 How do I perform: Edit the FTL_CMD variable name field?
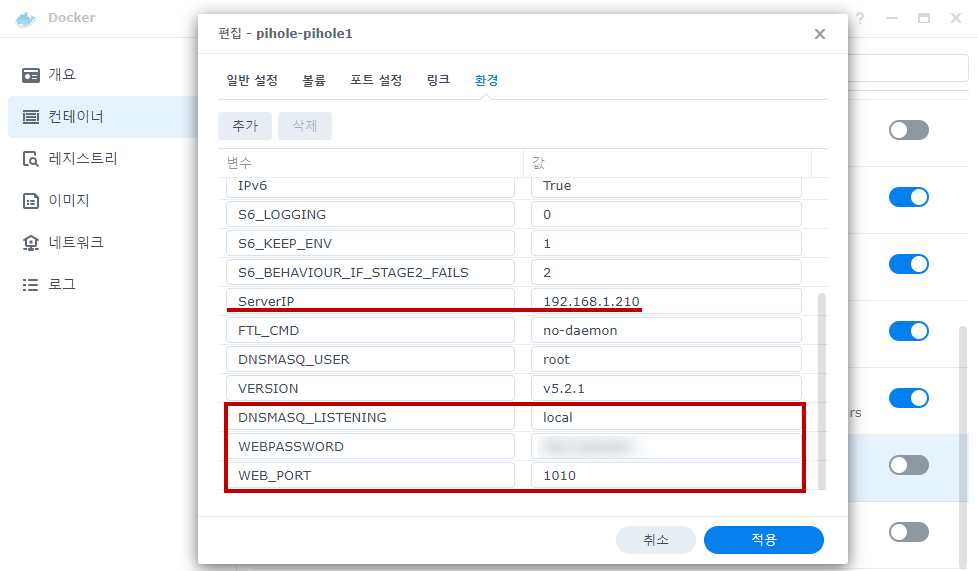pyautogui.click(x=370, y=331)
